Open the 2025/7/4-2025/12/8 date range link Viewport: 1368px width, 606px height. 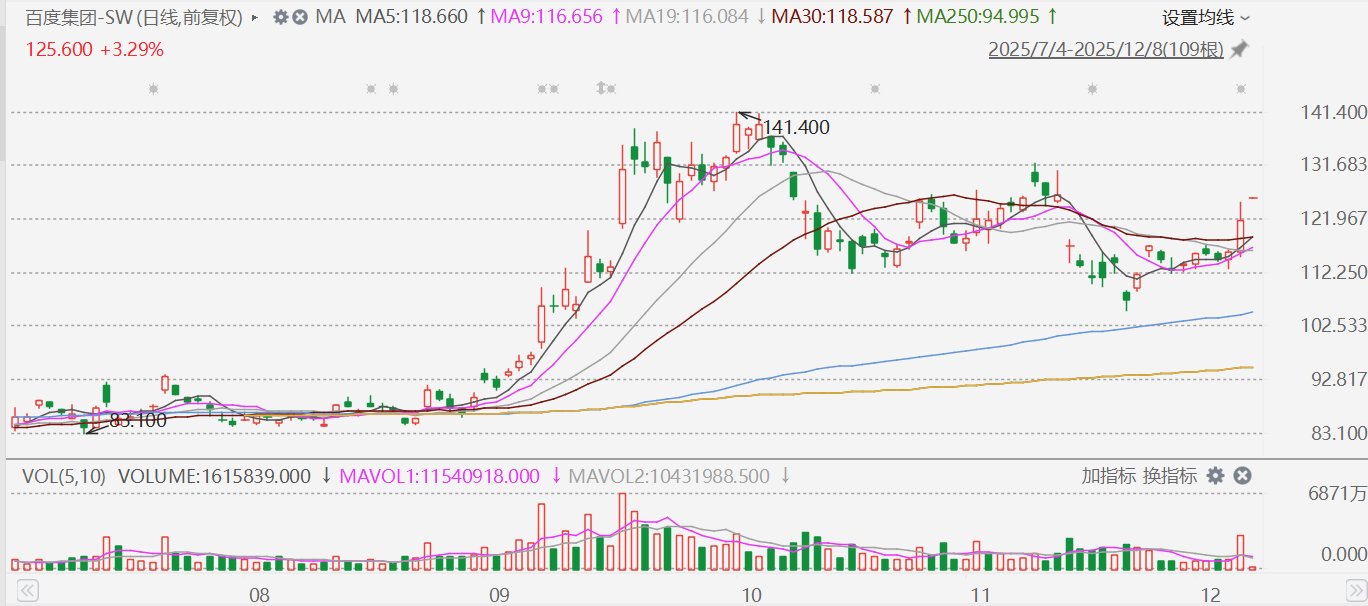point(1105,49)
